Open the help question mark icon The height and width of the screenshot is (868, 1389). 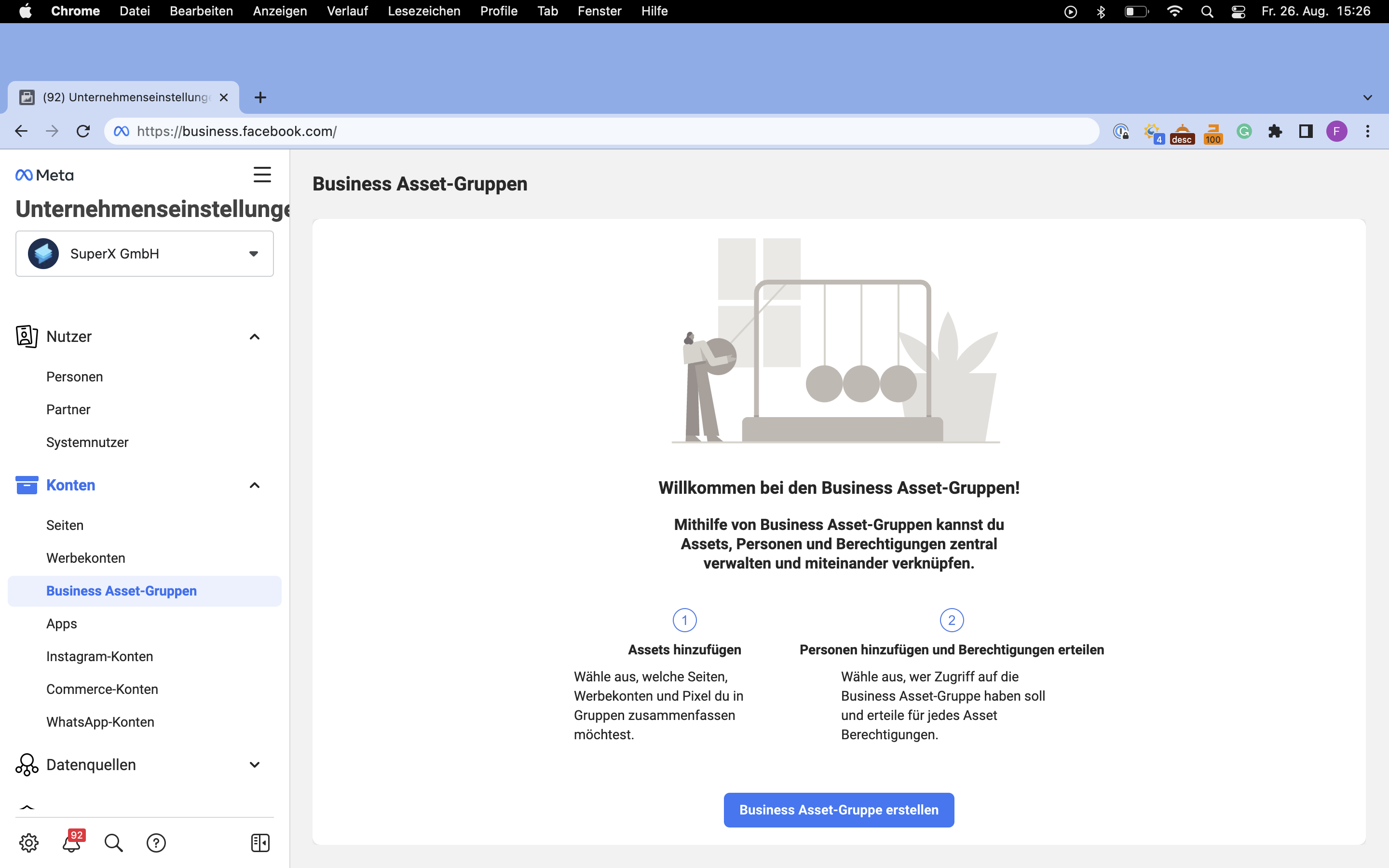pyautogui.click(x=156, y=843)
